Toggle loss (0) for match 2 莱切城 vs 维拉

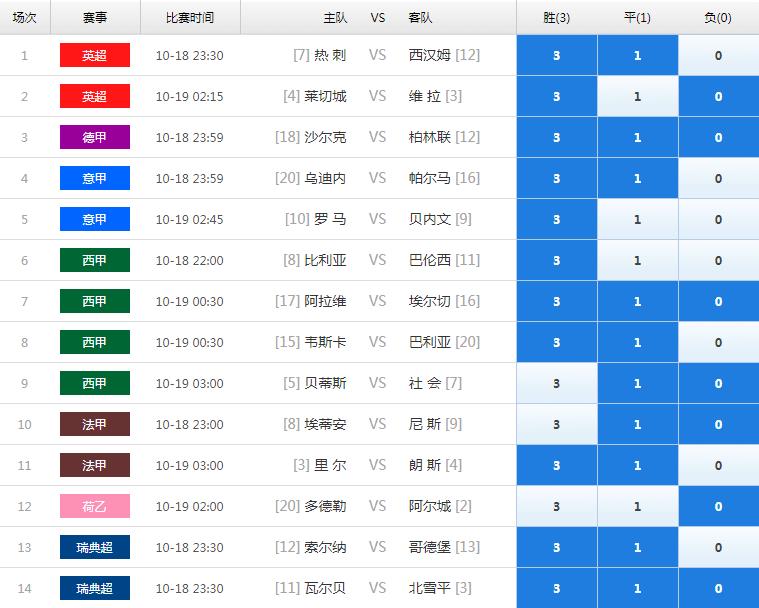coord(719,96)
